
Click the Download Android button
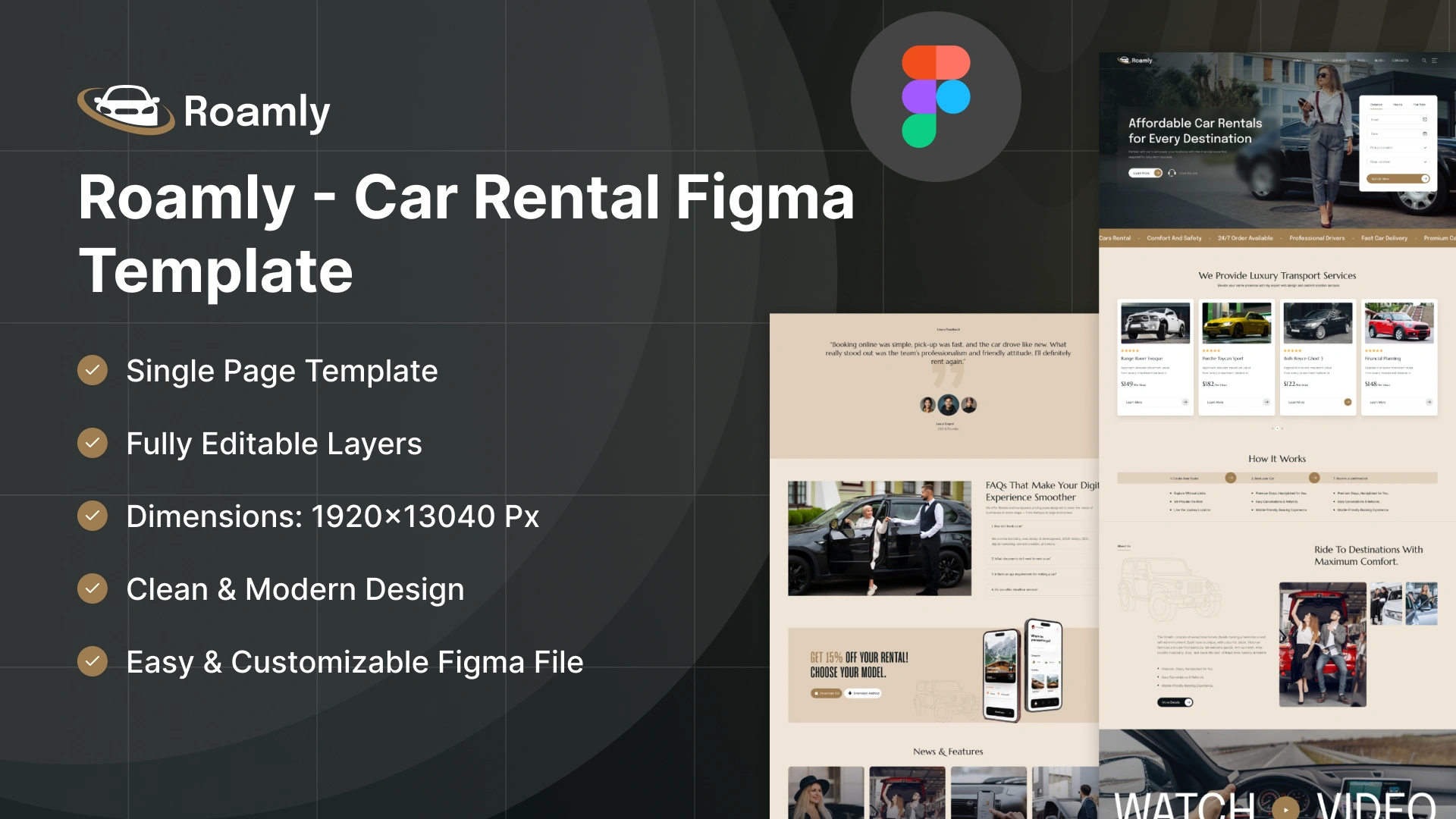863,693
